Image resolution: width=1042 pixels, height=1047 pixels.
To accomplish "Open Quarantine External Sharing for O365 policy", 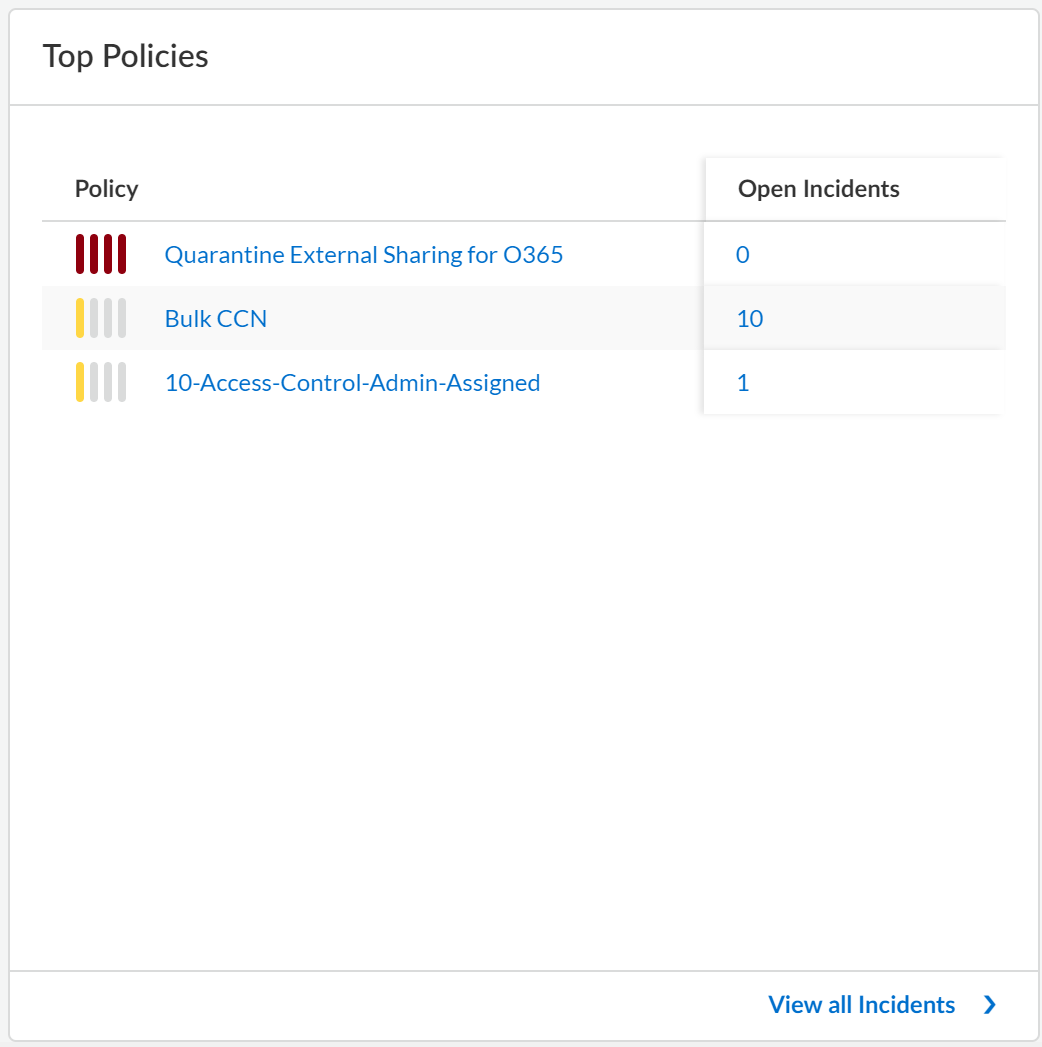I will 364,255.
